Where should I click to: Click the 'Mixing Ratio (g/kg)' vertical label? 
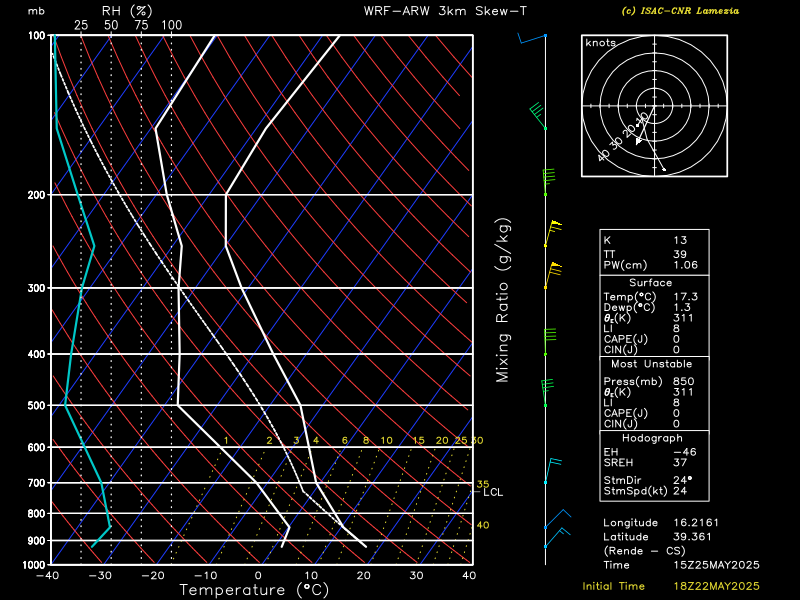pyautogui.click(x=503, y=301)
